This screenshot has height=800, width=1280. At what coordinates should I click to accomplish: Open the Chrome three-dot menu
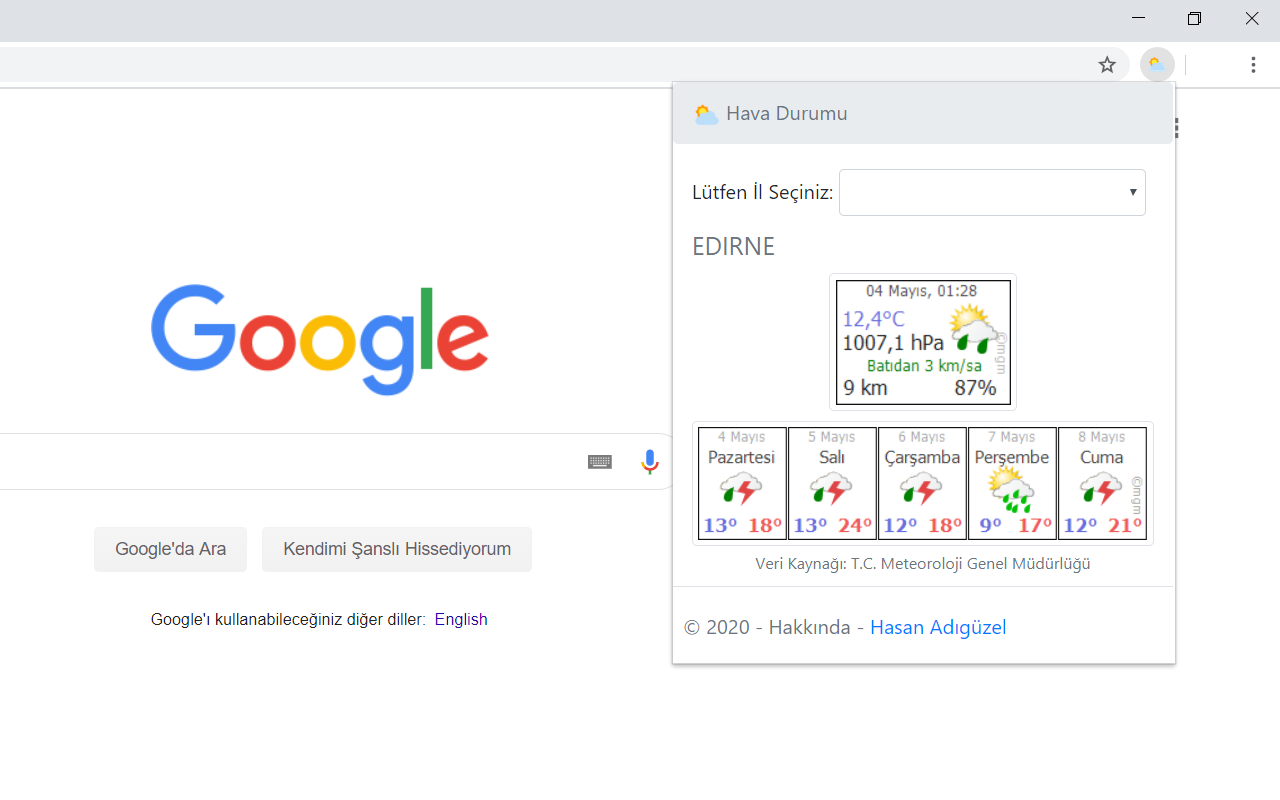[1253, 65]
